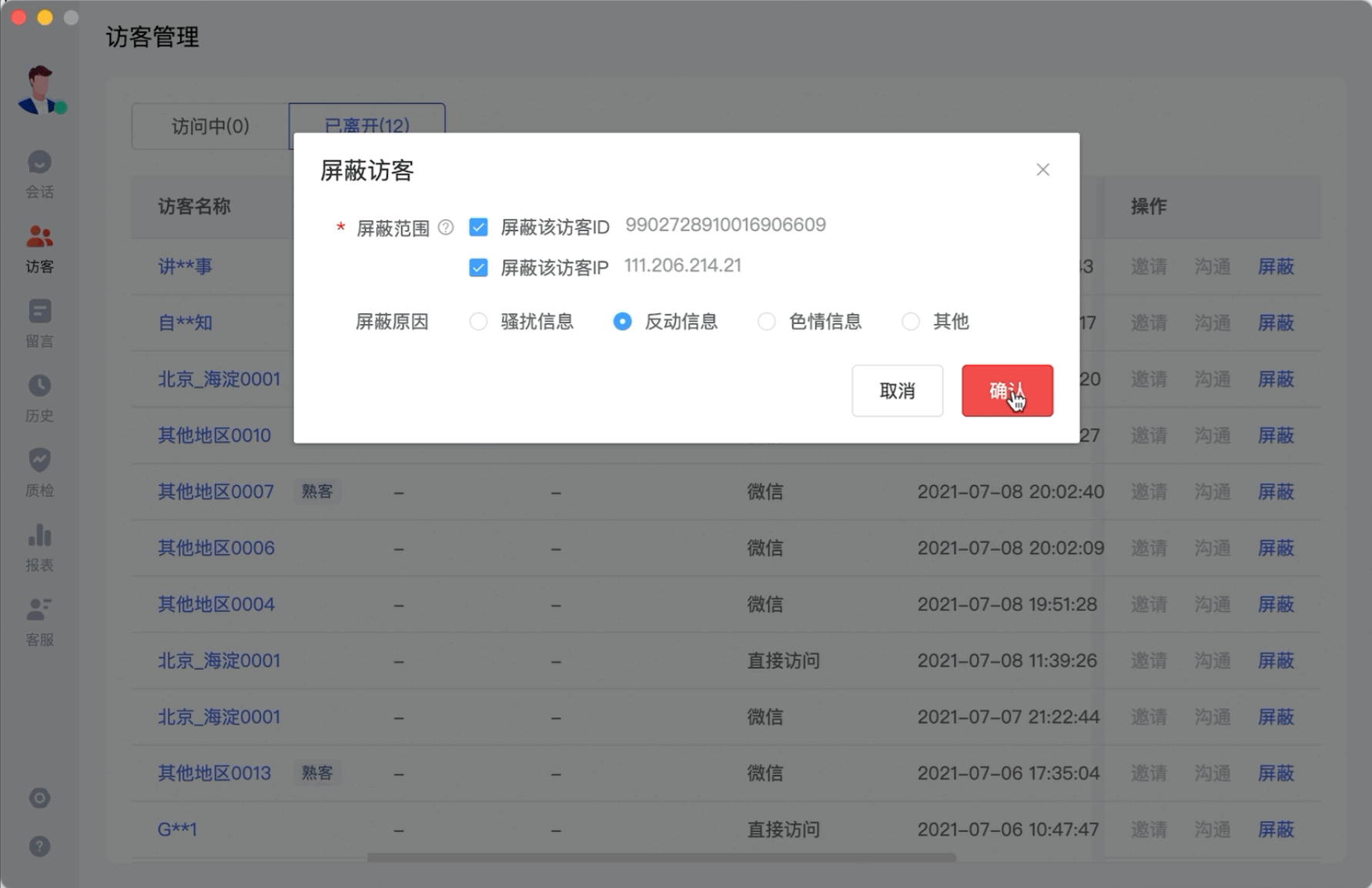1372x888 pixels.
Task: Open visitor 其他地区0006 link
Action: [216, 548]
